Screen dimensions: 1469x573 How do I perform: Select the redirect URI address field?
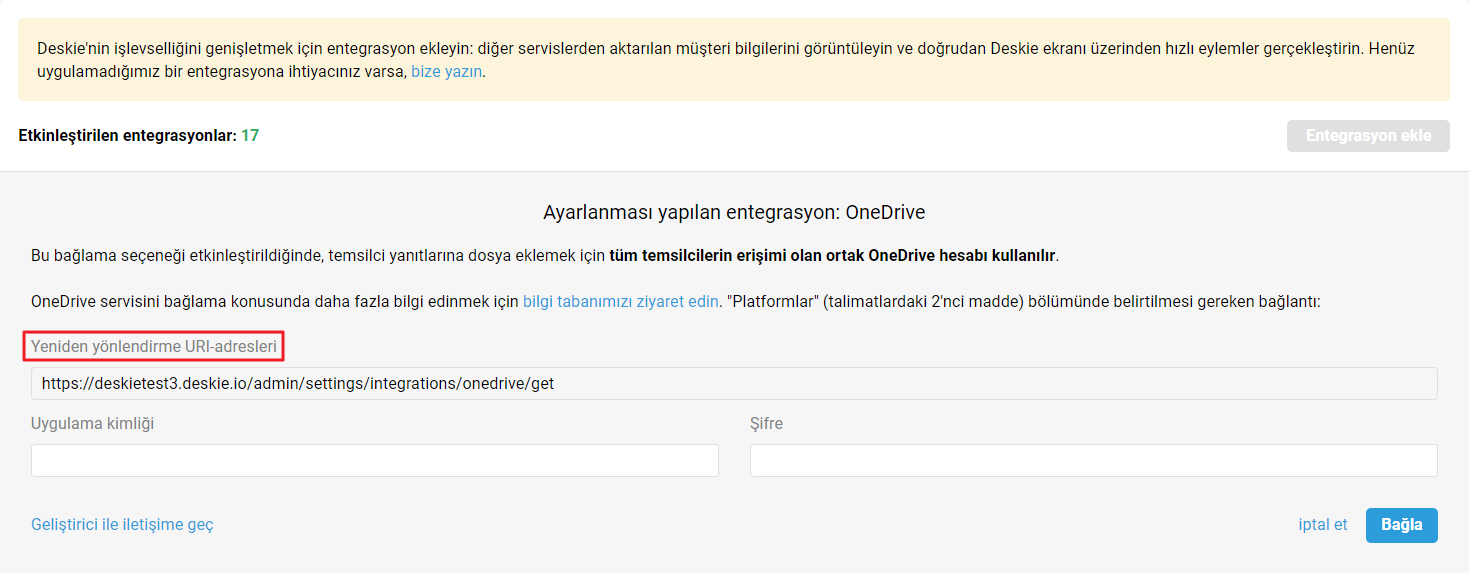tap(734, 383)
